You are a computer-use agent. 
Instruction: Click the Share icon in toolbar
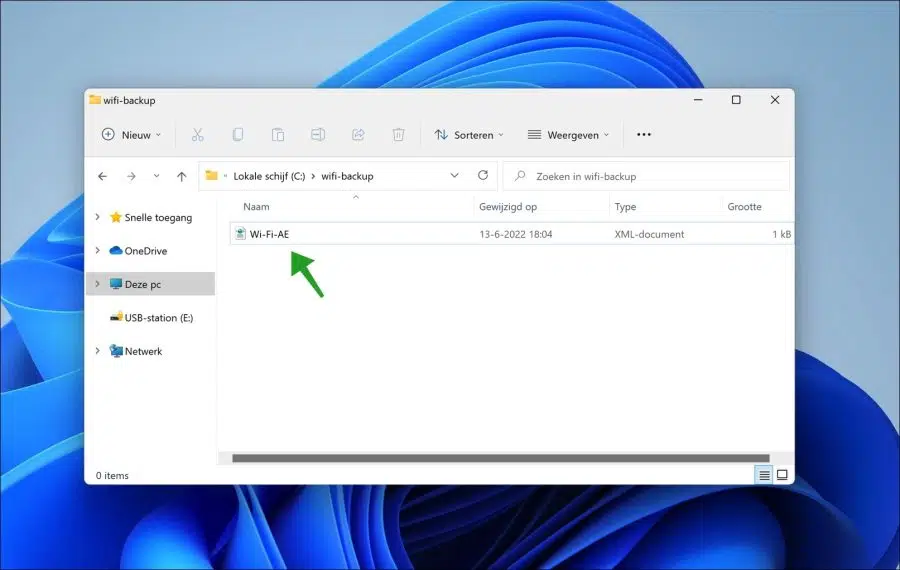point(358,135)
